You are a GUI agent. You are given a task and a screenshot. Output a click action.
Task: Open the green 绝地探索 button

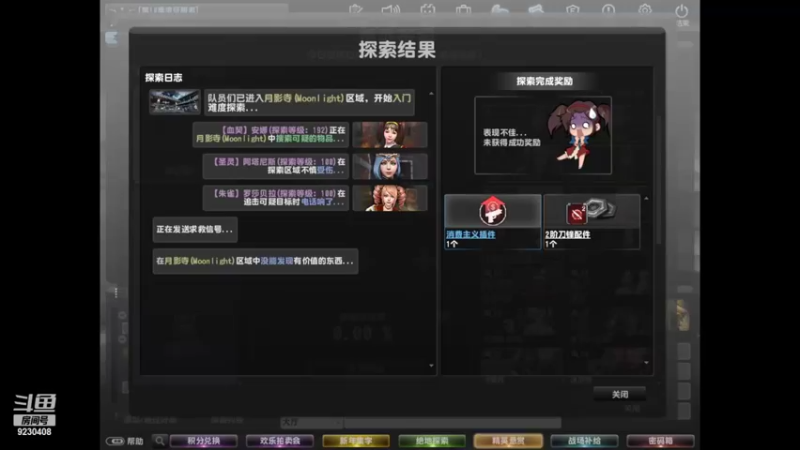[x=432, y=441]
